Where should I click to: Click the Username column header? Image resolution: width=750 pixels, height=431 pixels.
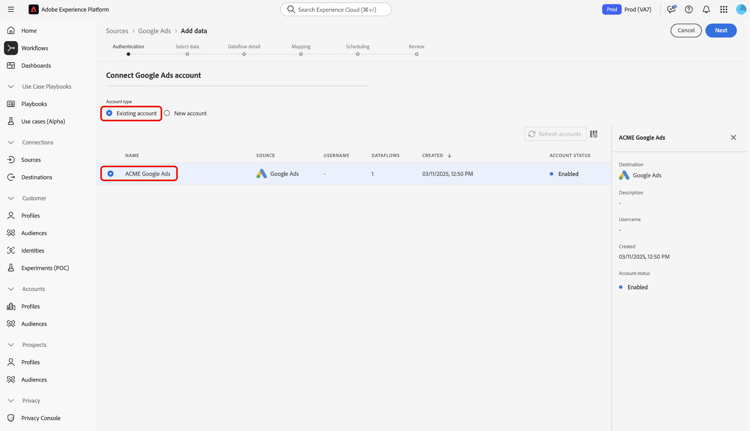(x=336, y=155)
